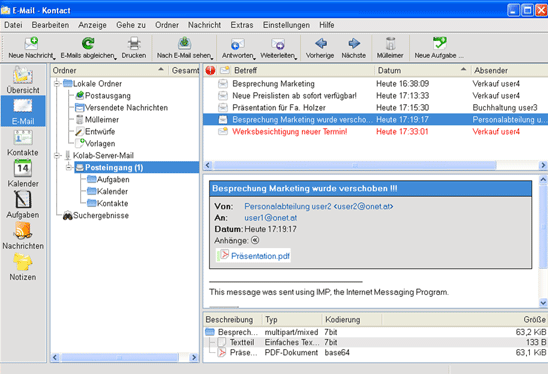Open the Nach E-Mail sehen dropdown arrow

click(212, 58)
